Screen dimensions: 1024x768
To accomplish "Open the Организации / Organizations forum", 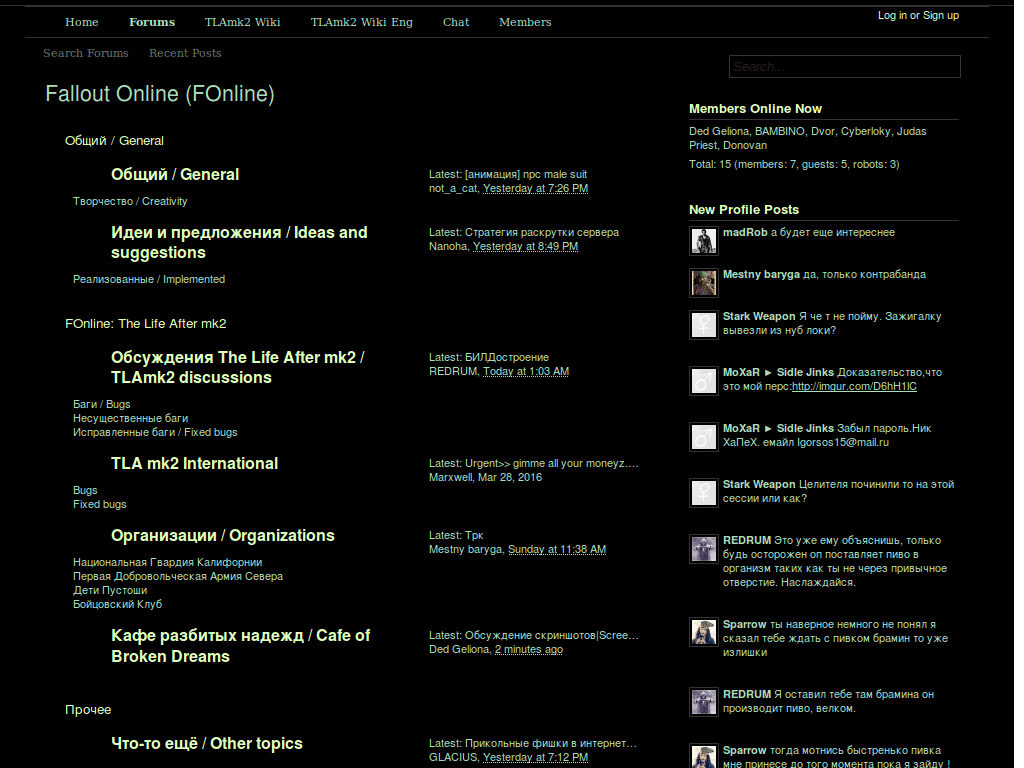I will click(x=223, y=536).
